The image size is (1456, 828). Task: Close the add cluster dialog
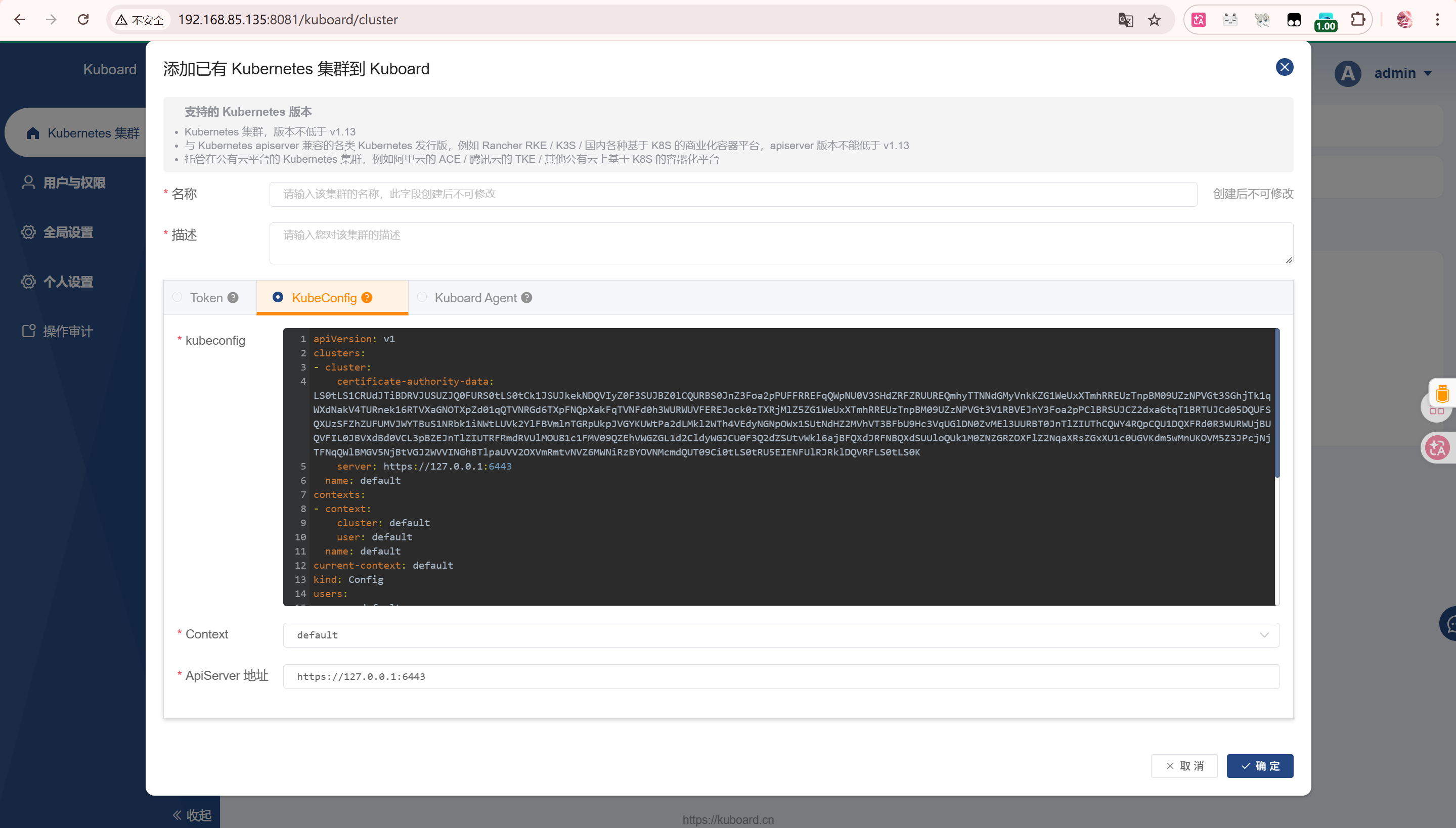click(x=1284, y=67)
